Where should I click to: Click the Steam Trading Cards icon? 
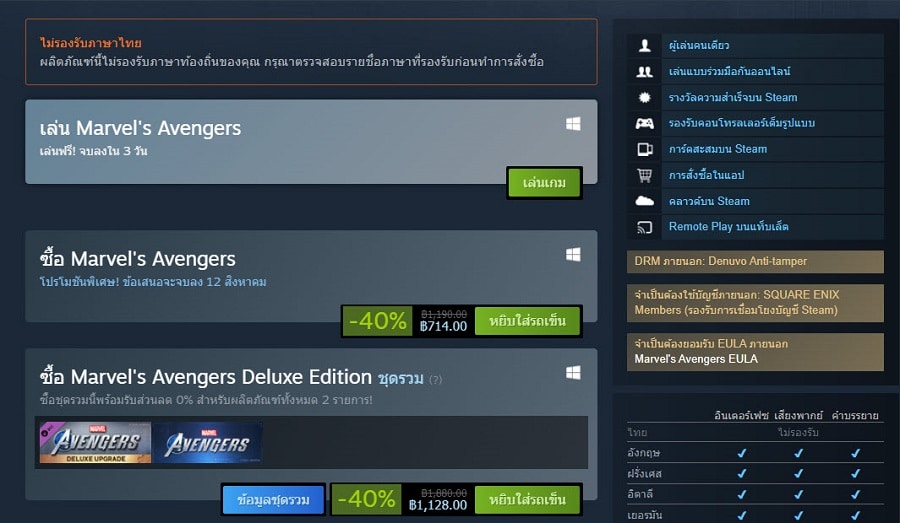[x=645, y=149]
